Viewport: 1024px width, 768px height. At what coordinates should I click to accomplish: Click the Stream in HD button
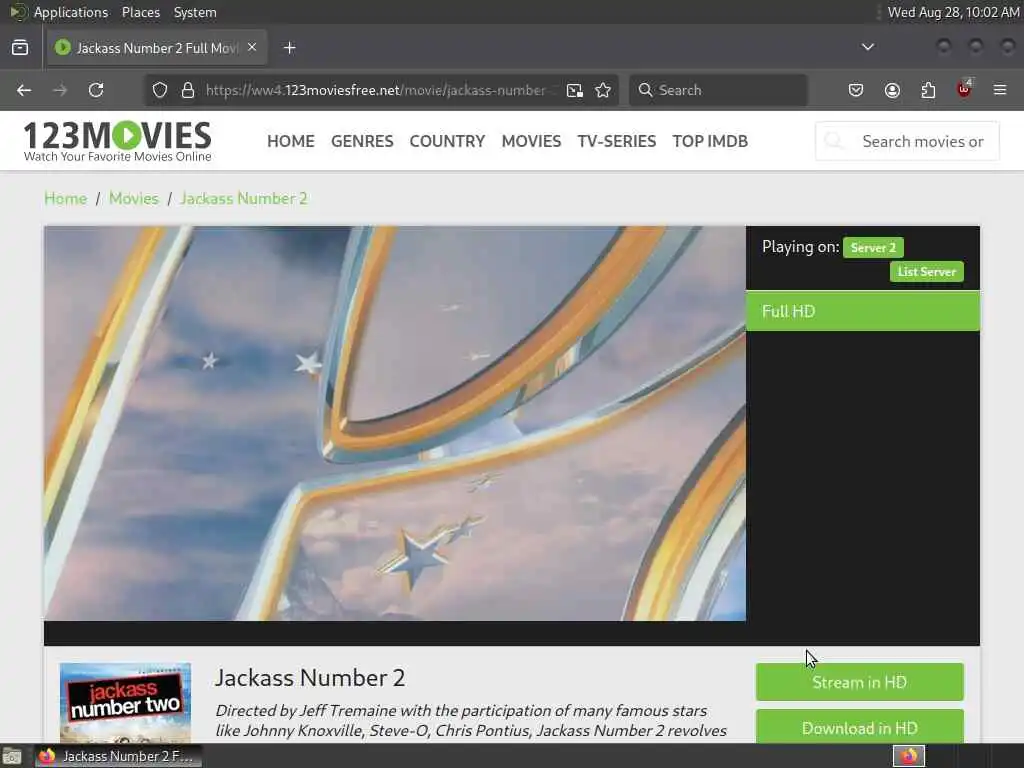click(x=859, y=682)
